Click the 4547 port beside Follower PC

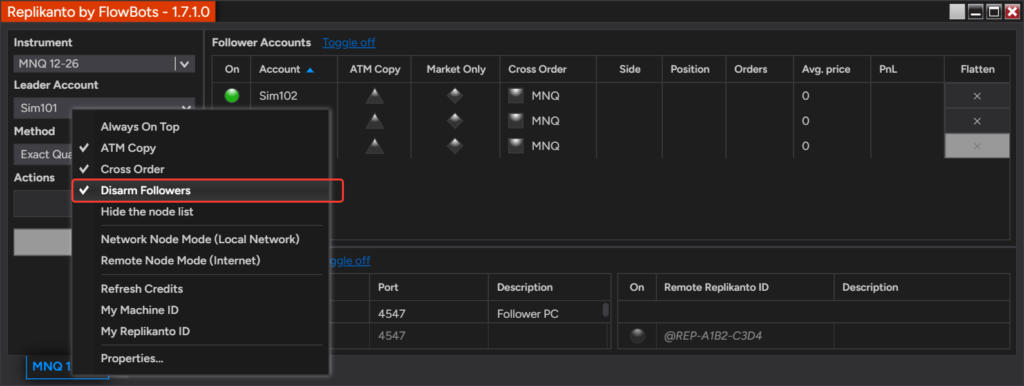coord(429,314)
